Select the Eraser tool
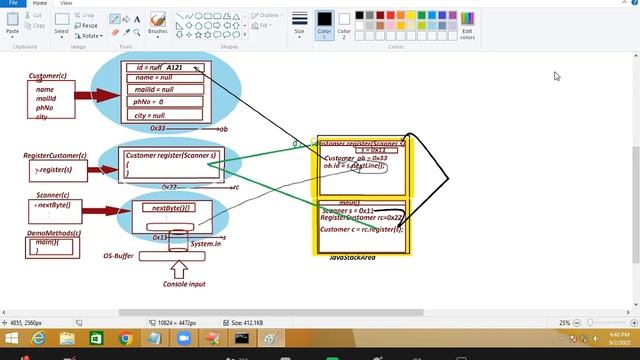 [115, 32]
